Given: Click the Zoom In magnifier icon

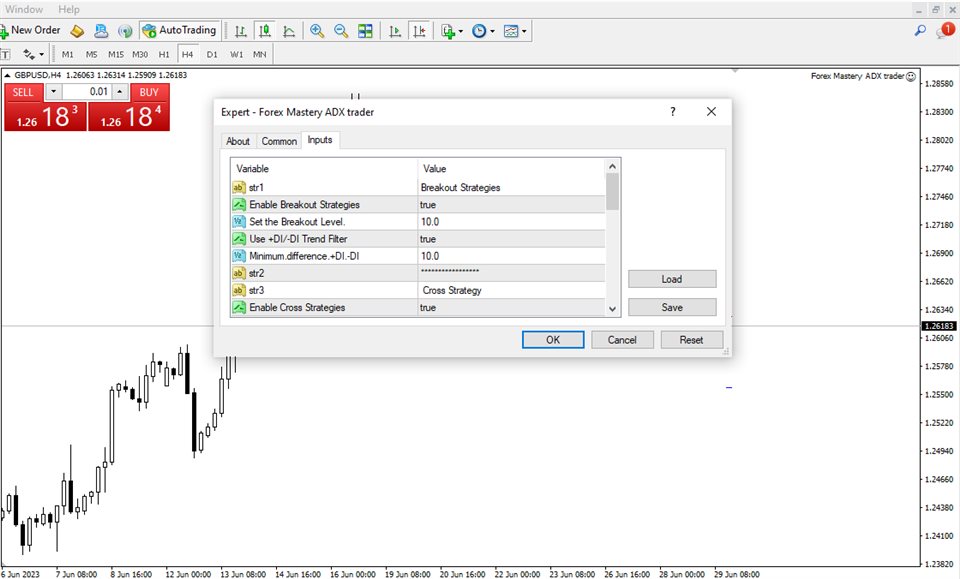Looking at the screenshot, I should pyautogui.click(x=317, y=31).
